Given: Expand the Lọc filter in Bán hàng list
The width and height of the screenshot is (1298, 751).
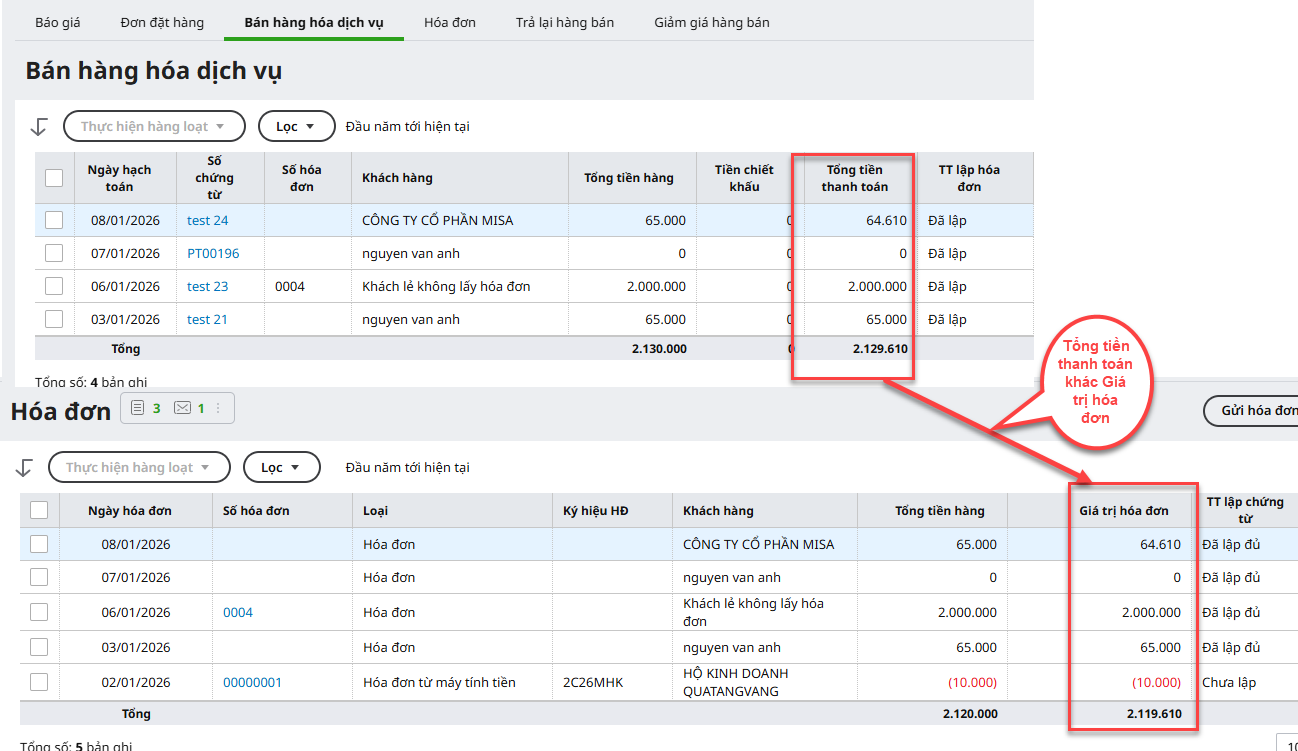Looking at the screenshot, I should coord(296,127).
